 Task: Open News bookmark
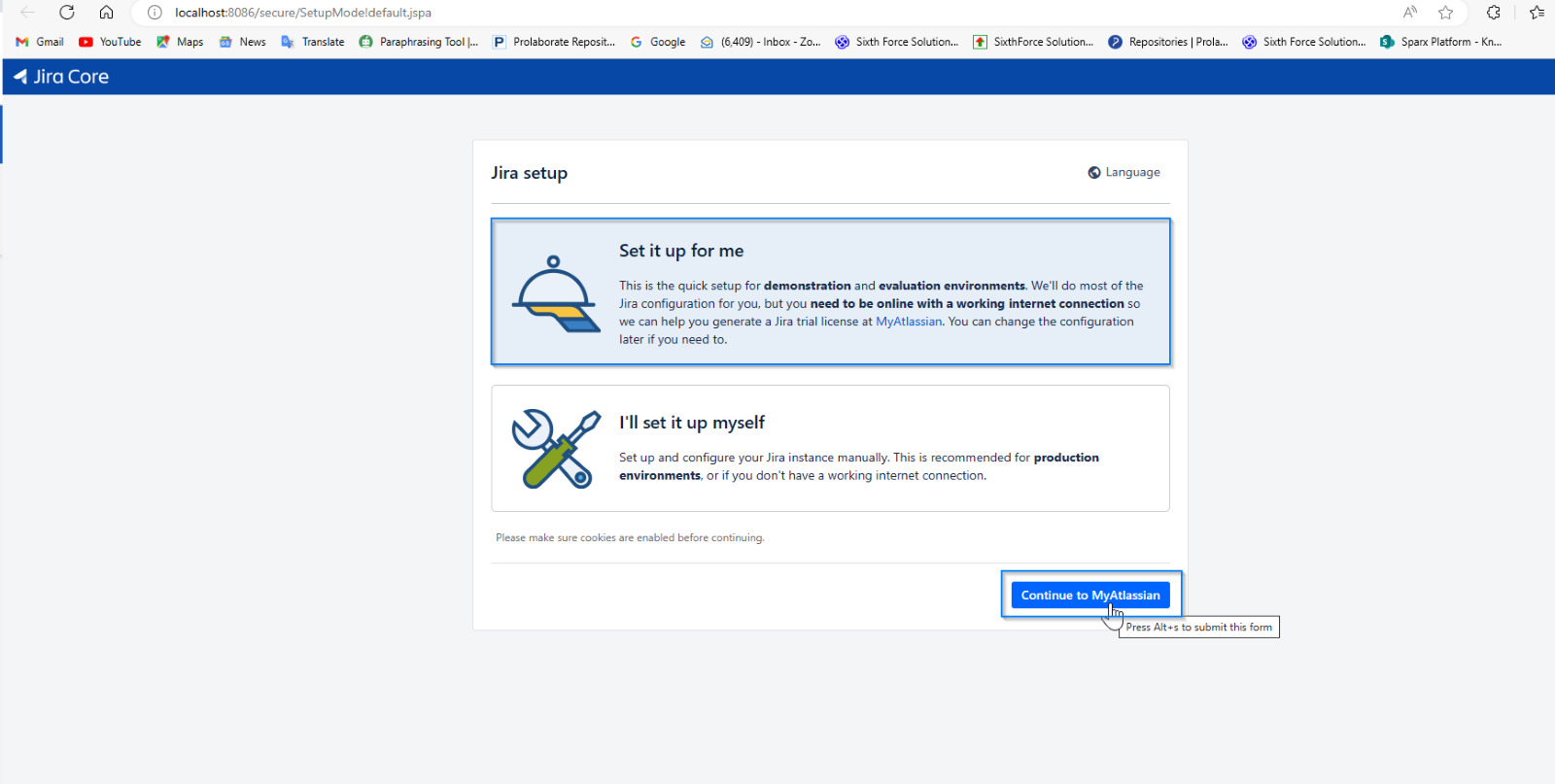[243, 42]
